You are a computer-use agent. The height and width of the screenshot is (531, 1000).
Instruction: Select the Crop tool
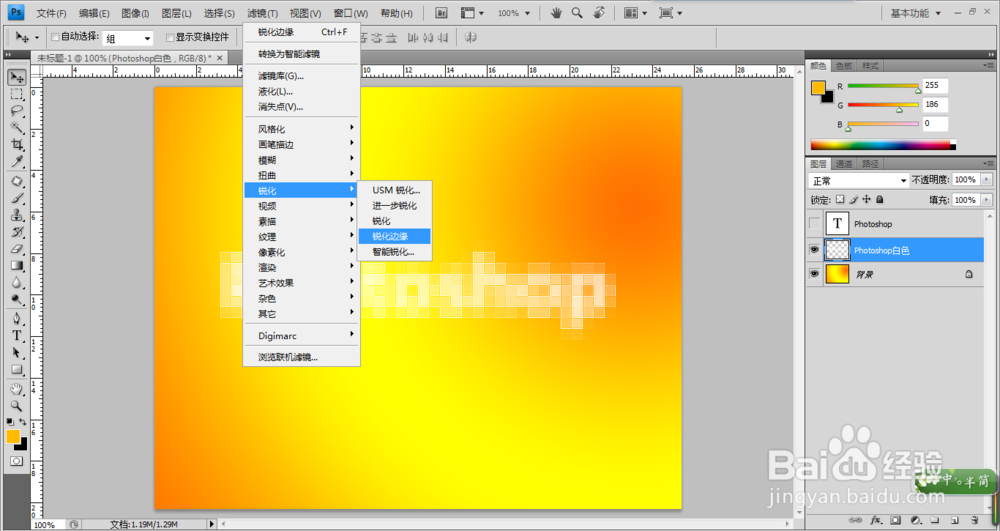pos(17,144)
